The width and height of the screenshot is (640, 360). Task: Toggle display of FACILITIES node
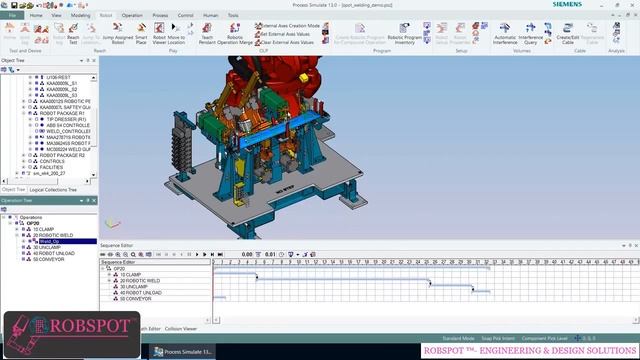pos(30,167)
